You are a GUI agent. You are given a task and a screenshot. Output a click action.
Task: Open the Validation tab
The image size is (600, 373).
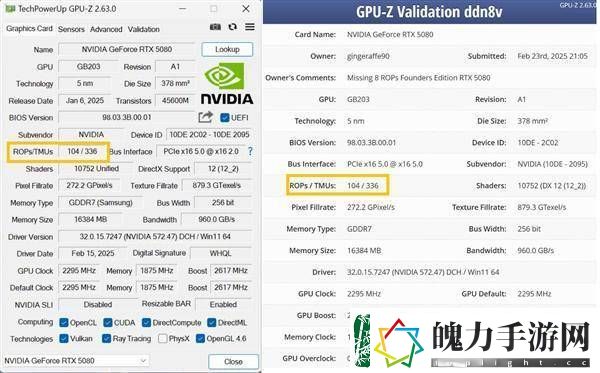tap(143, 29)
